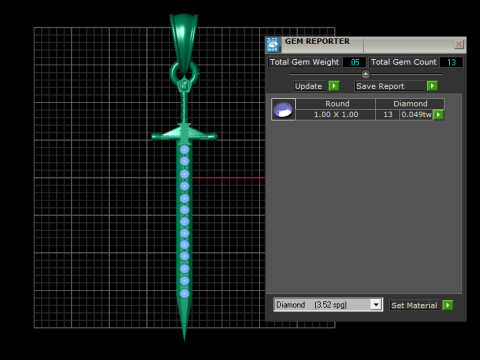Click green arrow next to Update
Viewport: 480px width, 360px height.
tap(334, 86)
